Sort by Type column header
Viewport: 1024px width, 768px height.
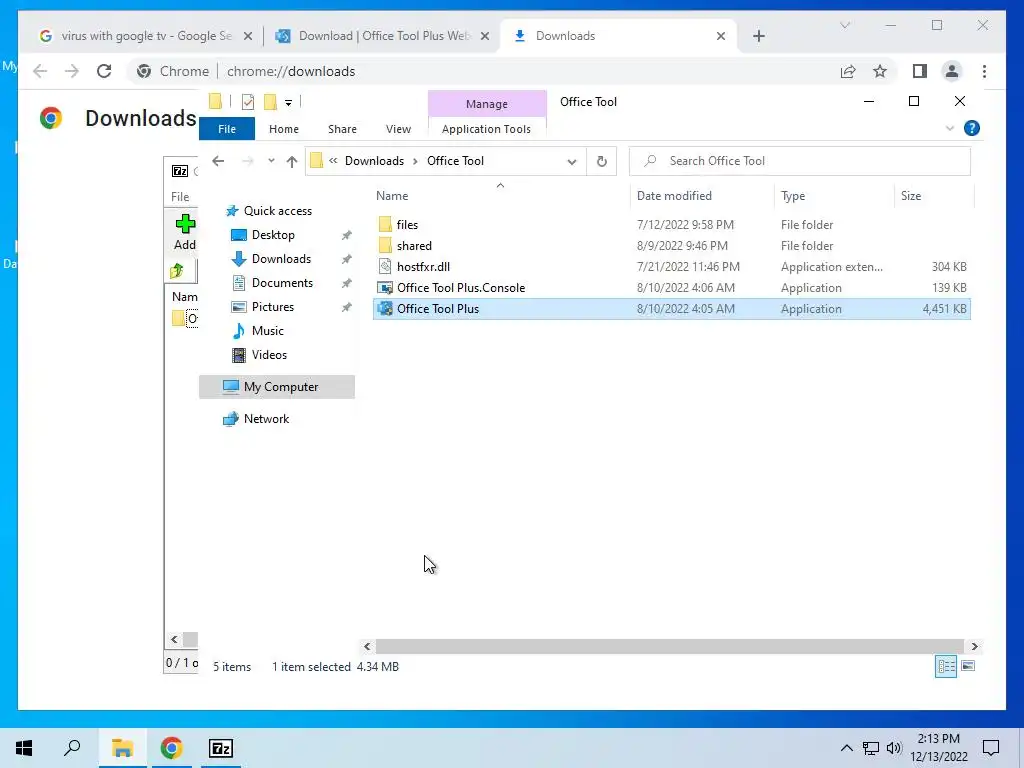pos(793,195)
